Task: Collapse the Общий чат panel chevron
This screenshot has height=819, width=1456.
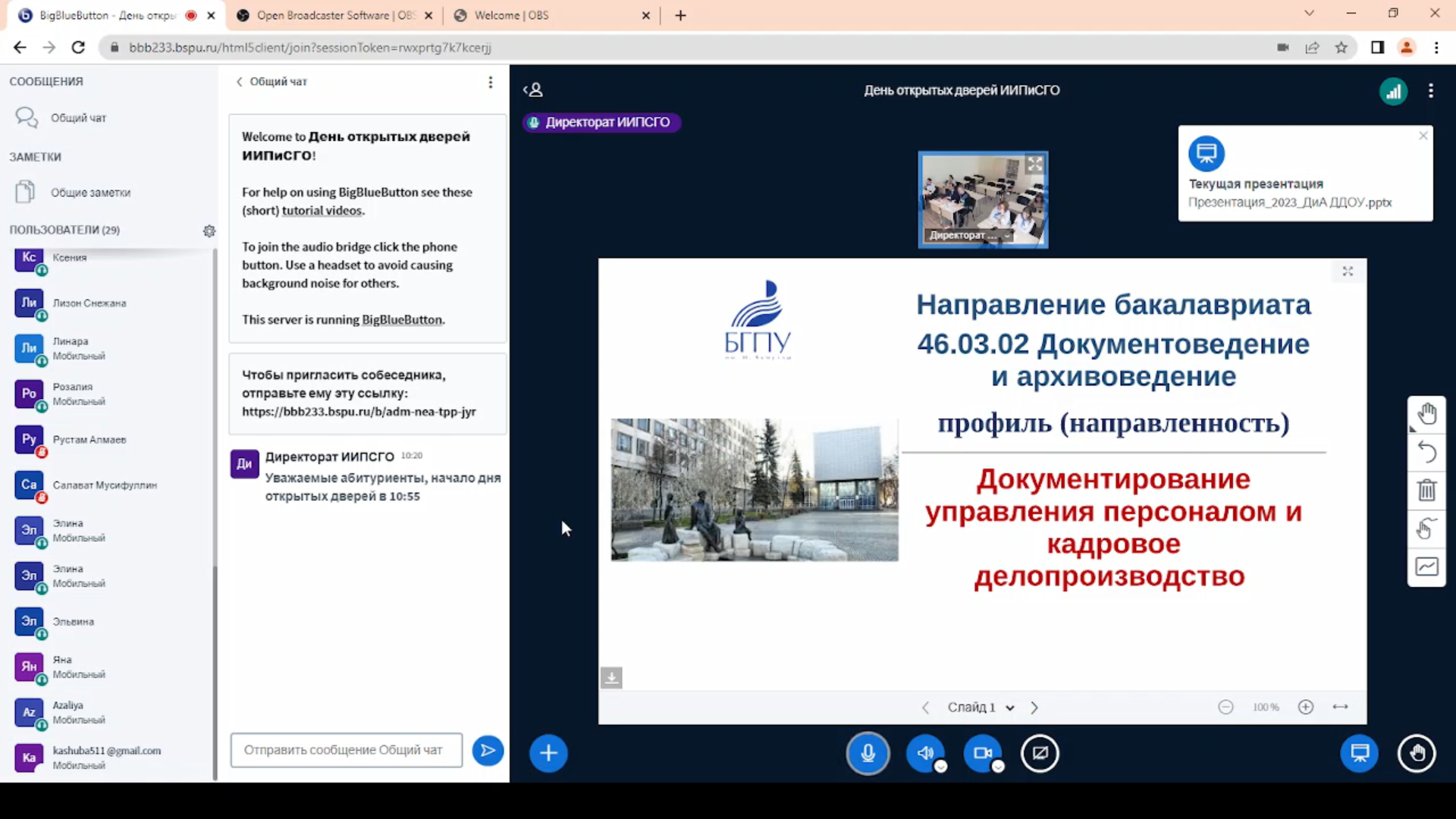Action: 240,82
